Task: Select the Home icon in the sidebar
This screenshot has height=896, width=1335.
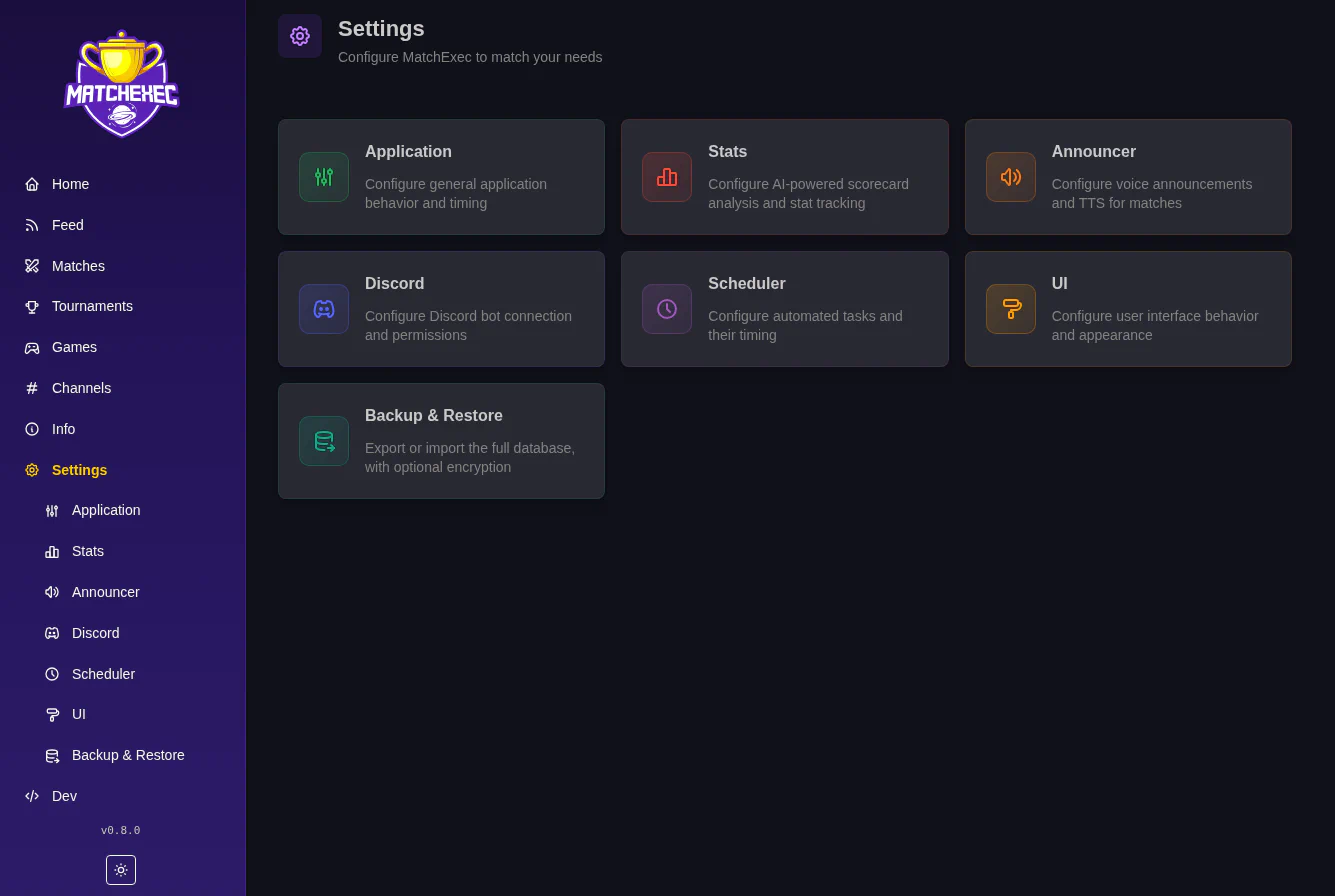Action: (32, 184)
